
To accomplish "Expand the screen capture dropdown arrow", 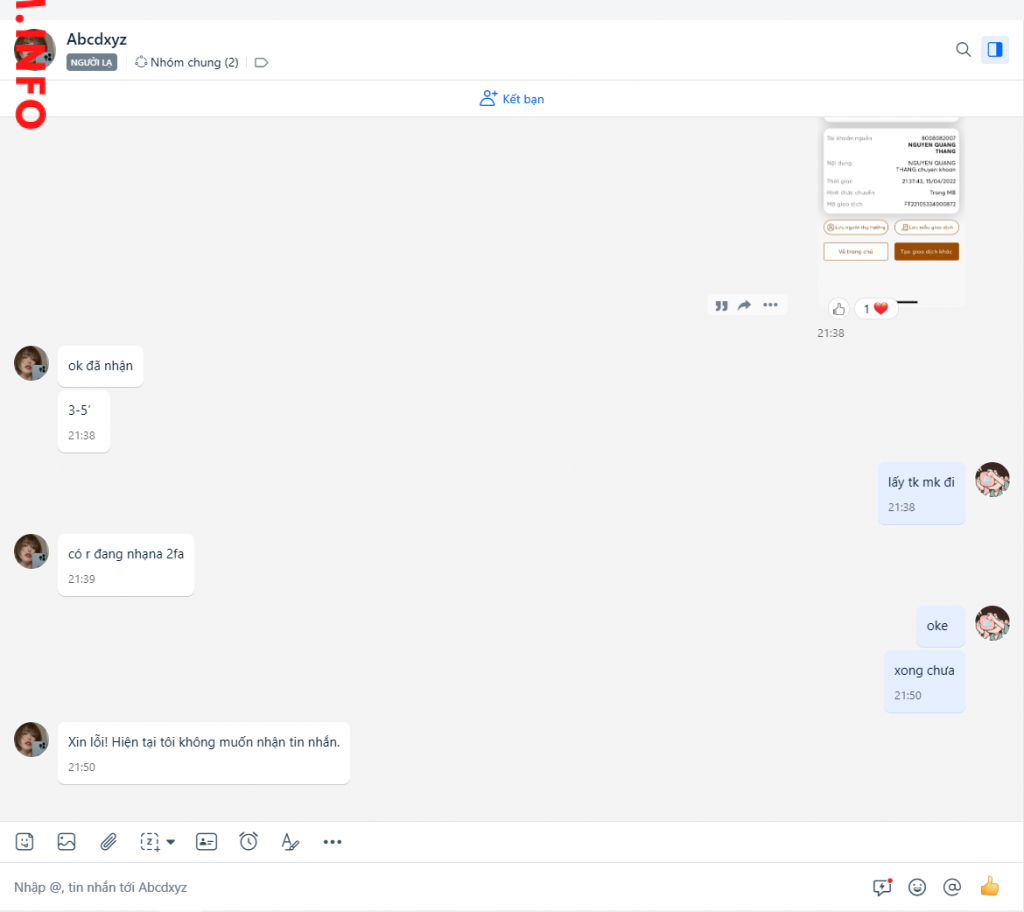I will pyautogui.click(x=171, y=842).
